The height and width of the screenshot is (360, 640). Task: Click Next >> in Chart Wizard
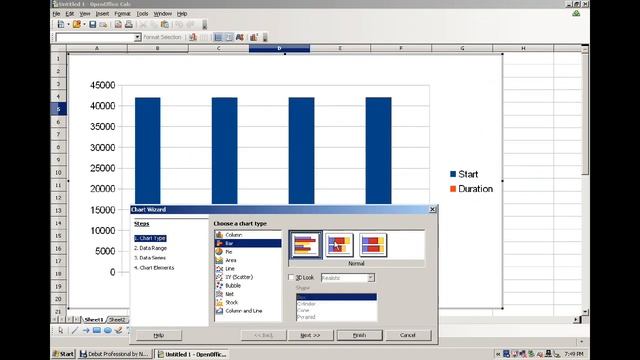pos(311,335)
